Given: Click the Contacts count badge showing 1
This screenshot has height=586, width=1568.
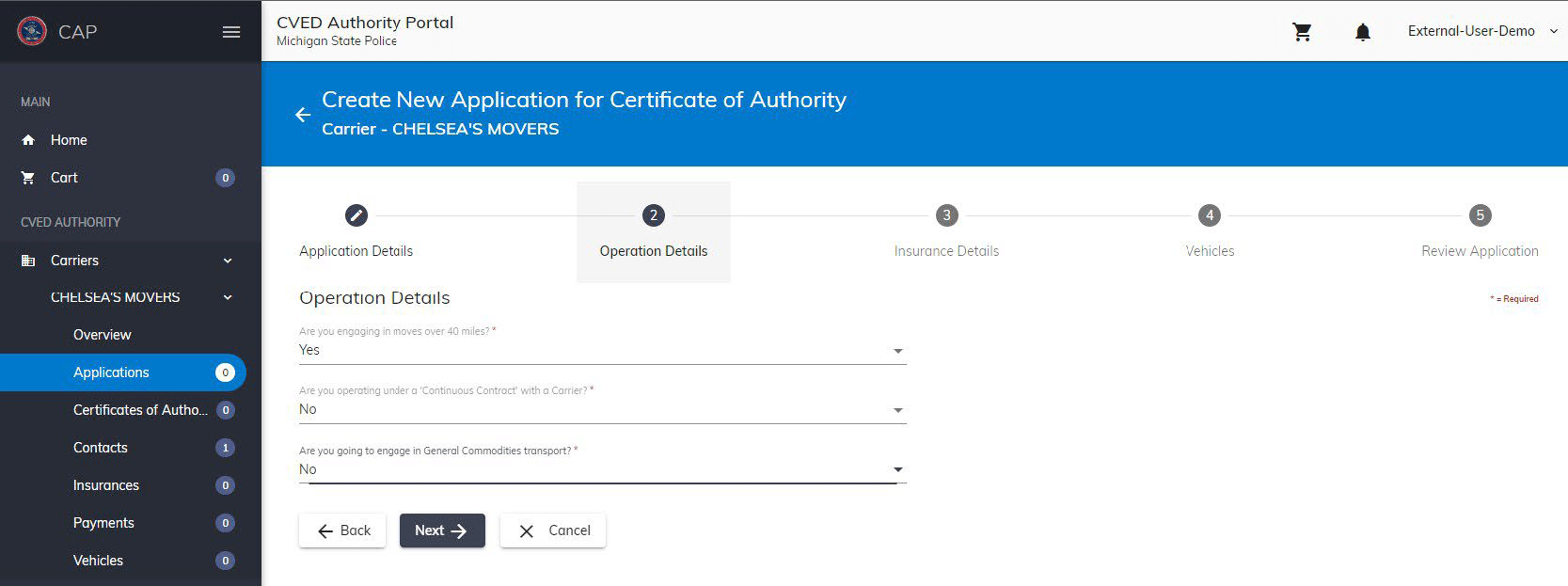Looking at the screenshot, I should (x=225, y=448).
